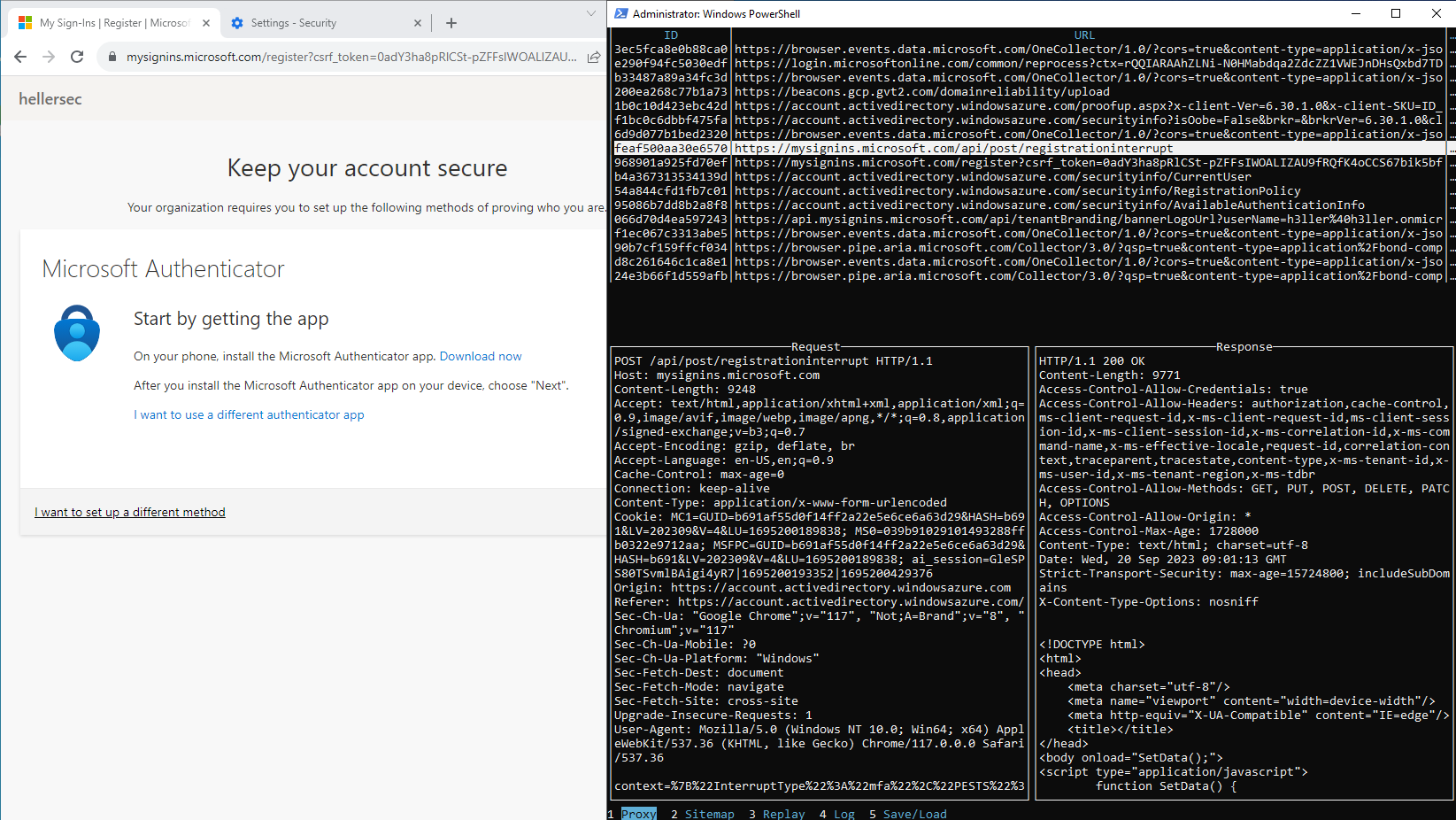
Task: Click the HTTP/1.1 200 OK status line
Action: (1092, 361)
